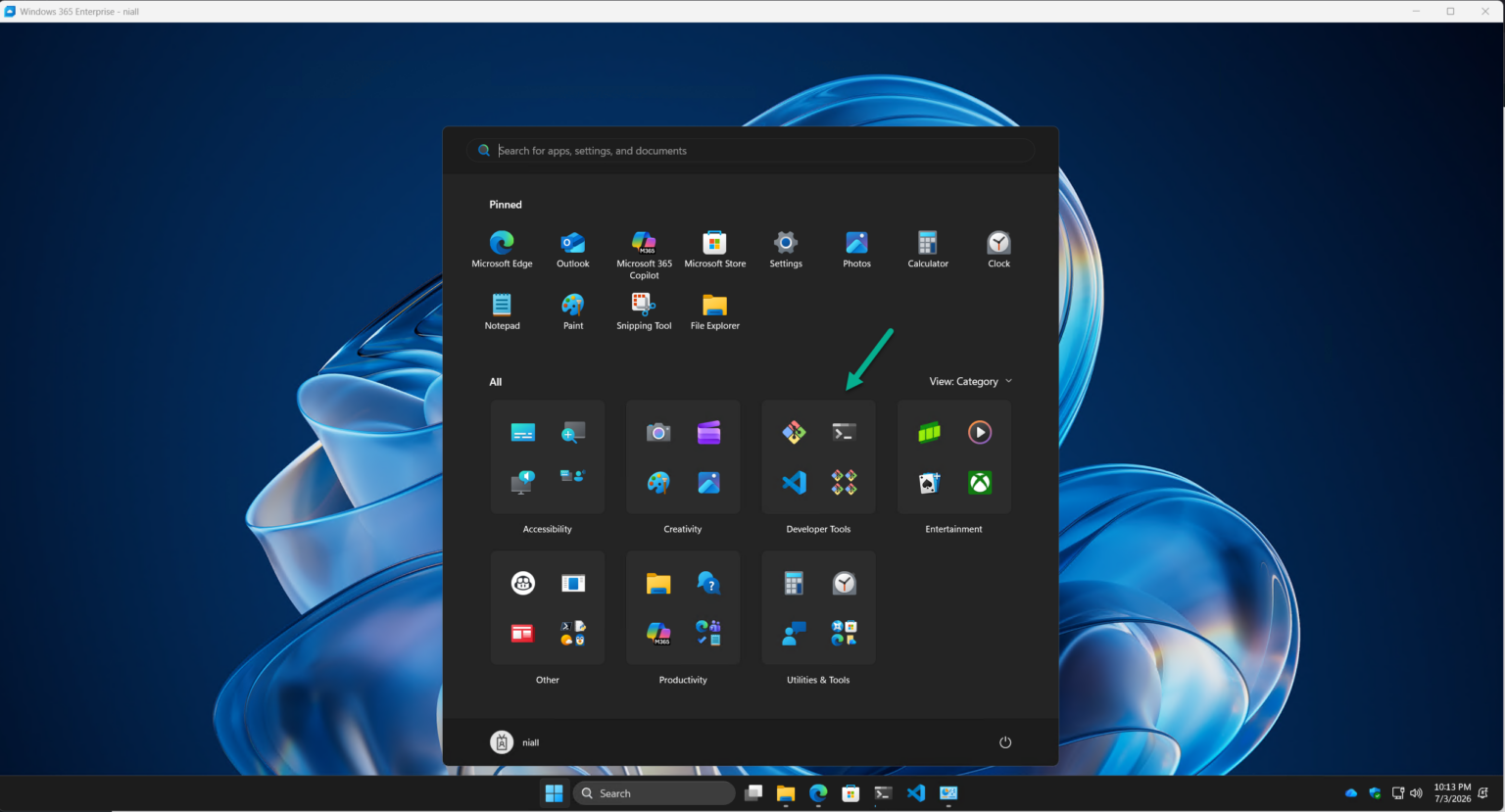This screenshot has width=1505, height=812.
Task: Launch the pinned Photos app
Action: 856,249
